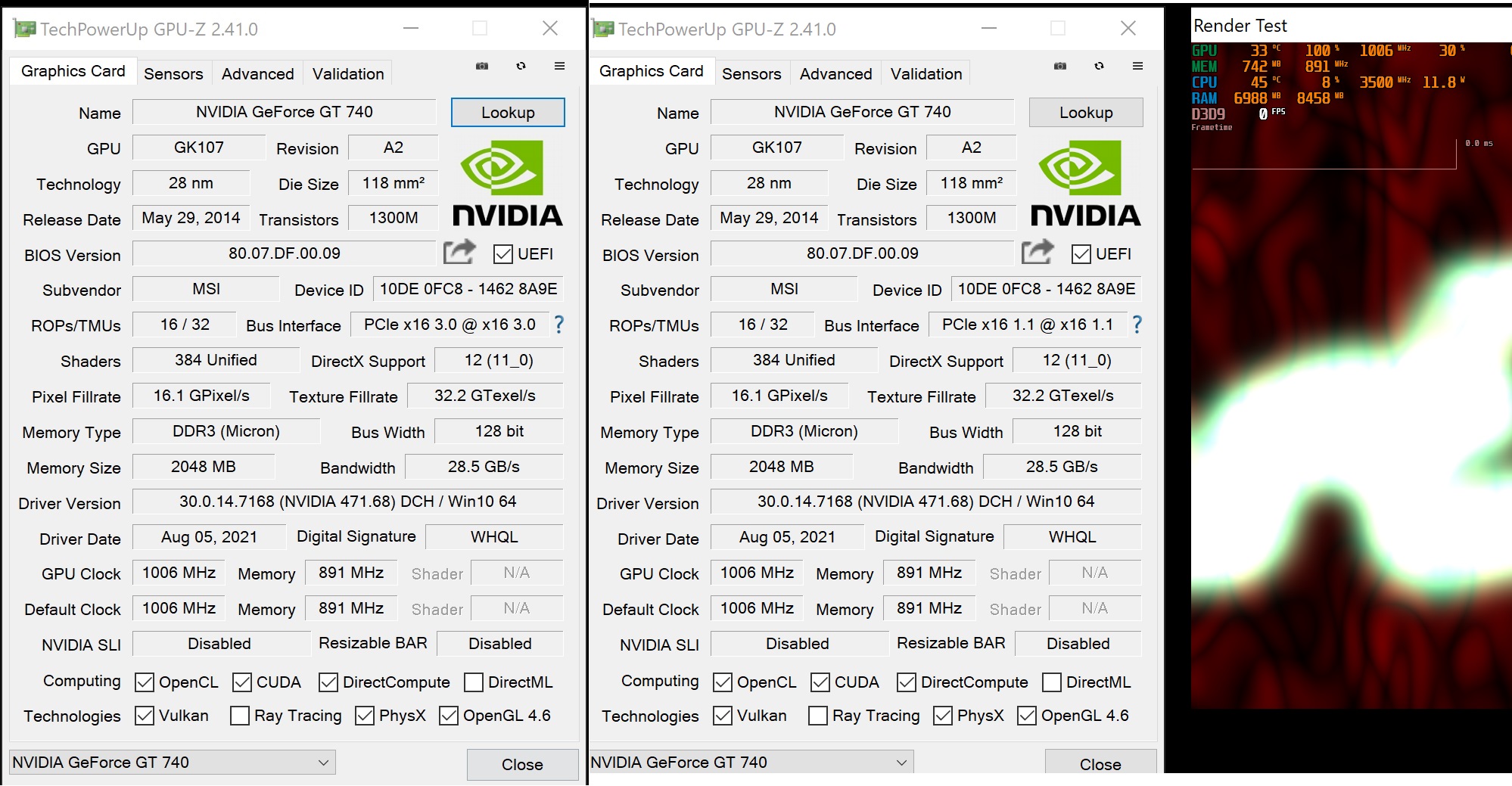Viewport: 1512px width, 786px height.
Task: Click the "GK107" GPU value in left GPU-Z window
Action: 199,148
